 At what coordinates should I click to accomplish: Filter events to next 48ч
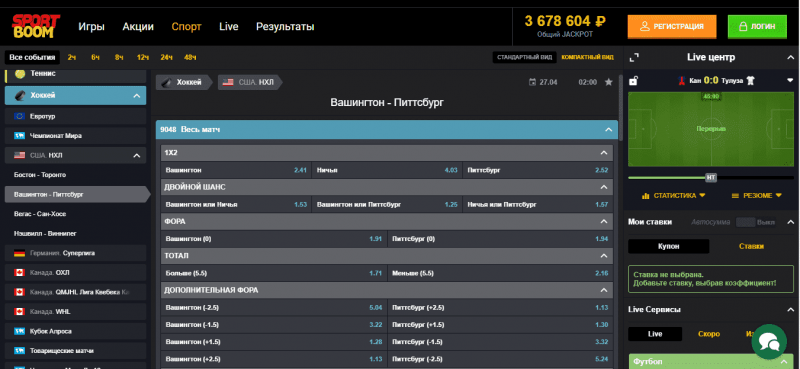pos(190,57)
